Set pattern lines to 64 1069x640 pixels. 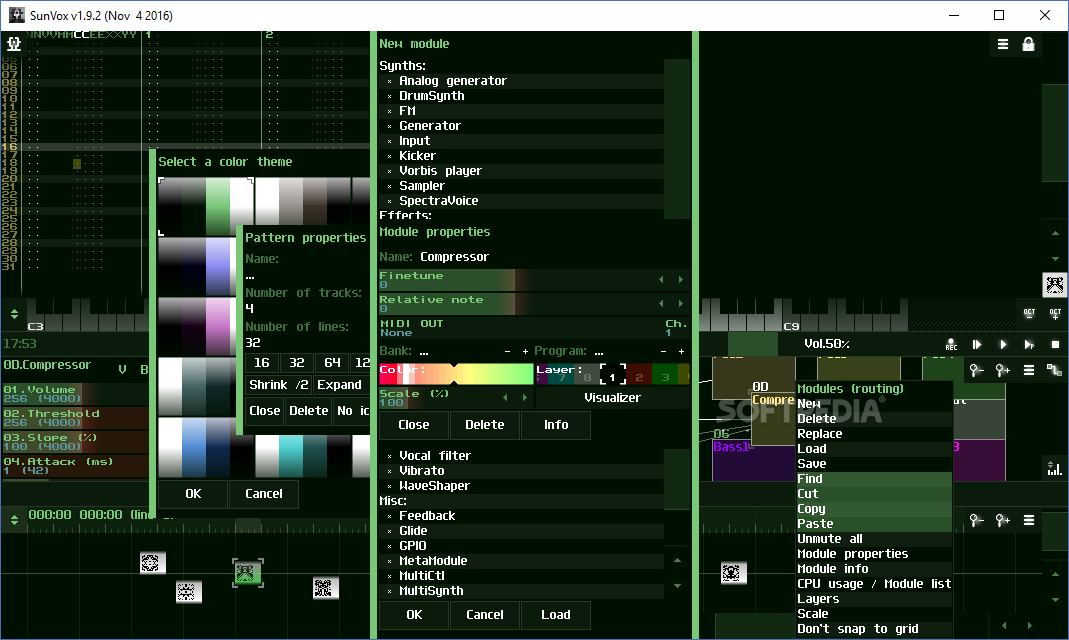332,363
